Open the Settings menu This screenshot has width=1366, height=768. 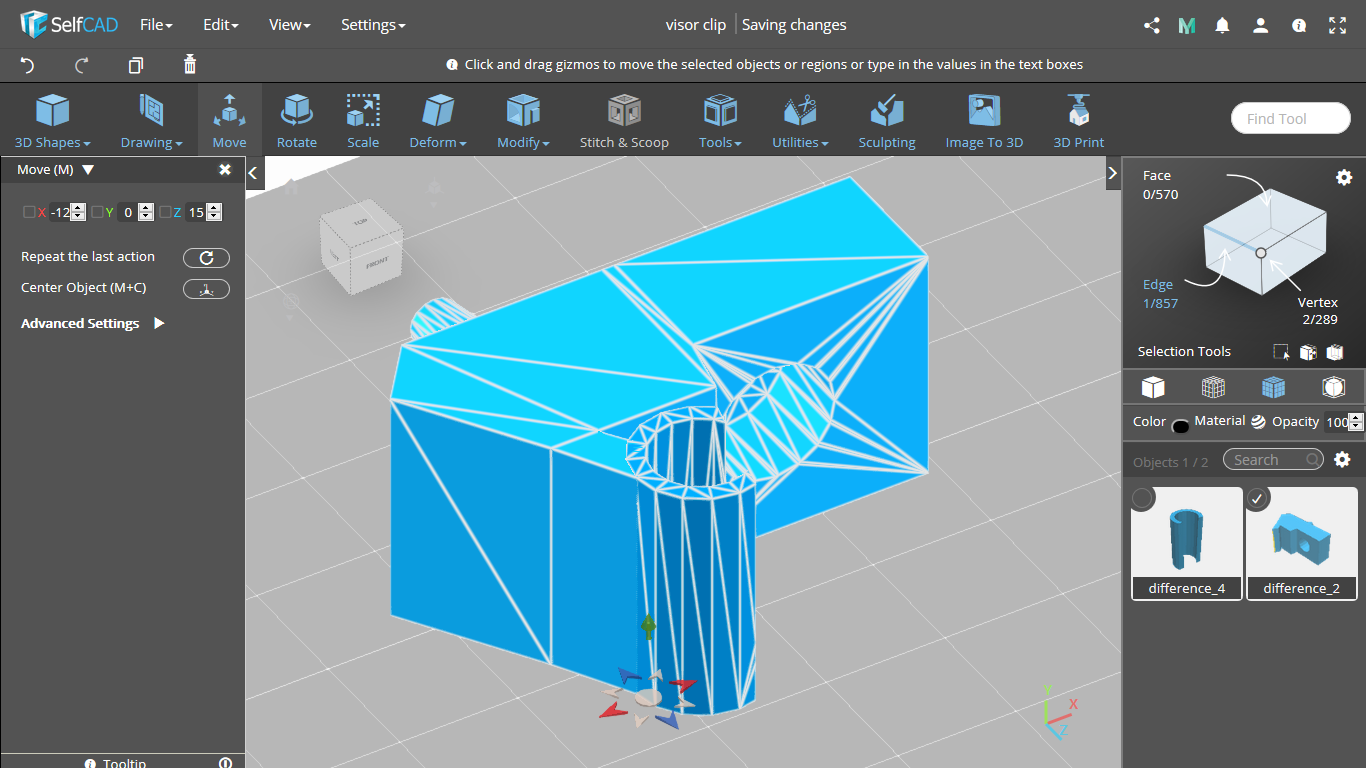(x=373, y=25)
